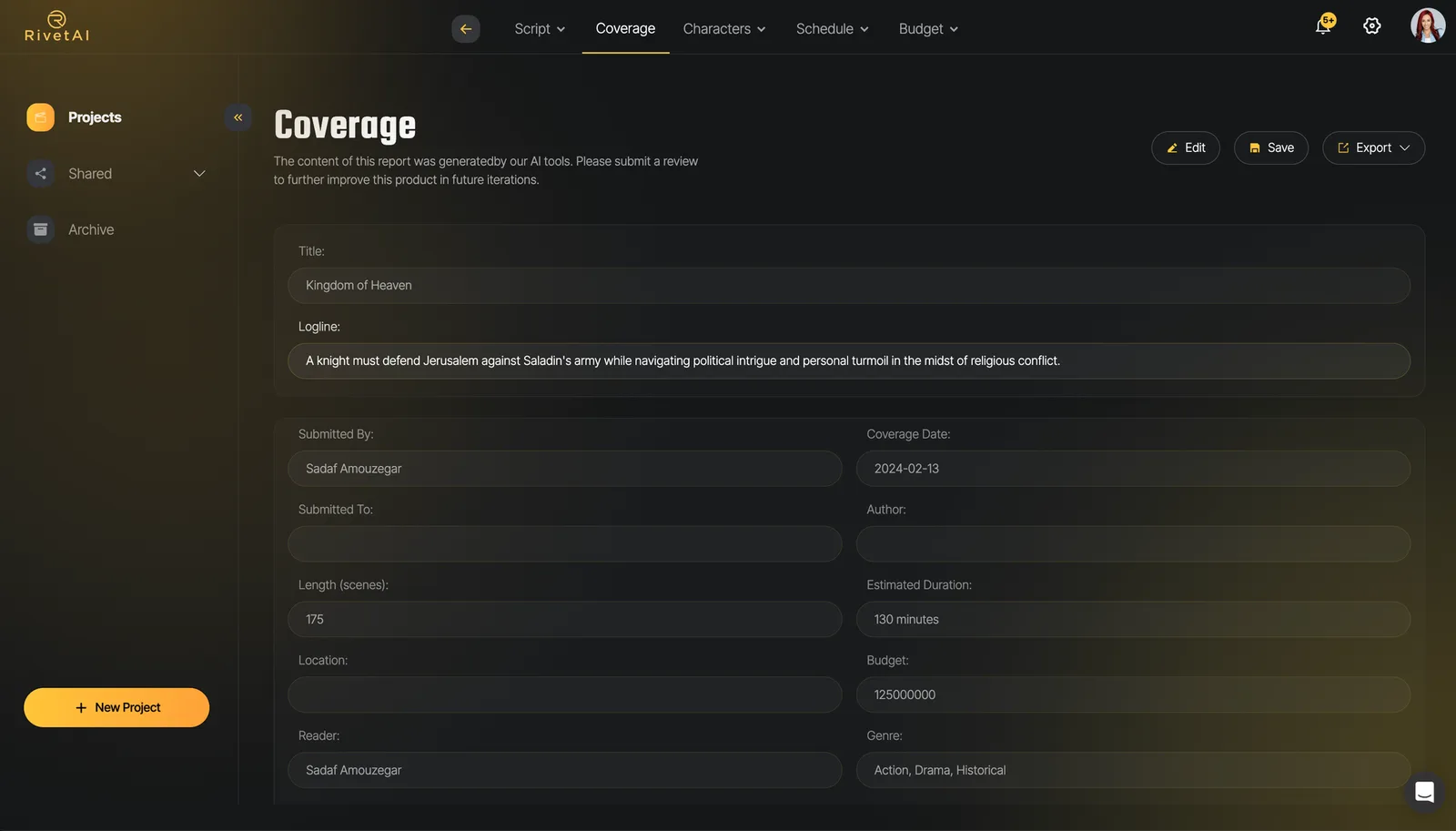The image size is (1456, 831).
Task: Expand the Shared section chevron
Action: click(x=199, y=174)
